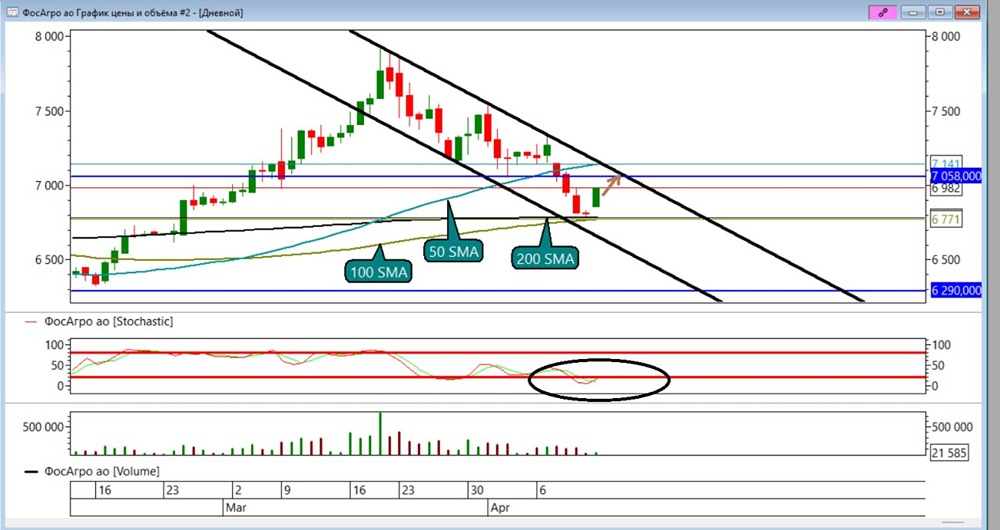The image size is (1000, 530).
Task: Click the 'Apr' month label on time axis
Action: 500,508
